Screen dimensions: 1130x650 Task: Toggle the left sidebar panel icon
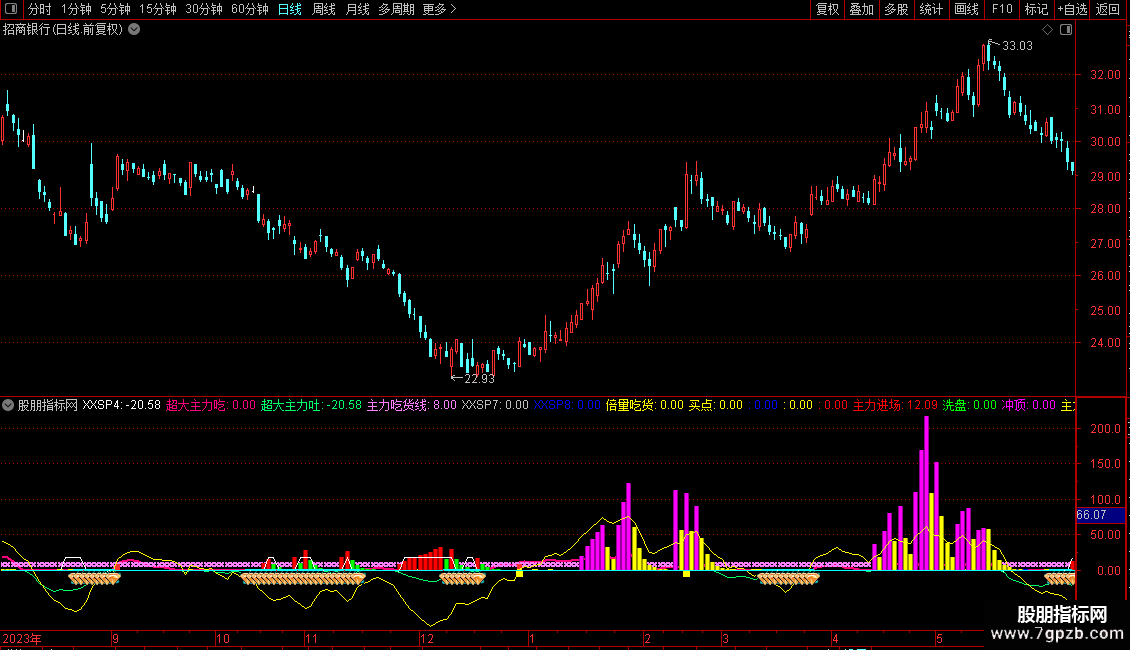[11, 10]
